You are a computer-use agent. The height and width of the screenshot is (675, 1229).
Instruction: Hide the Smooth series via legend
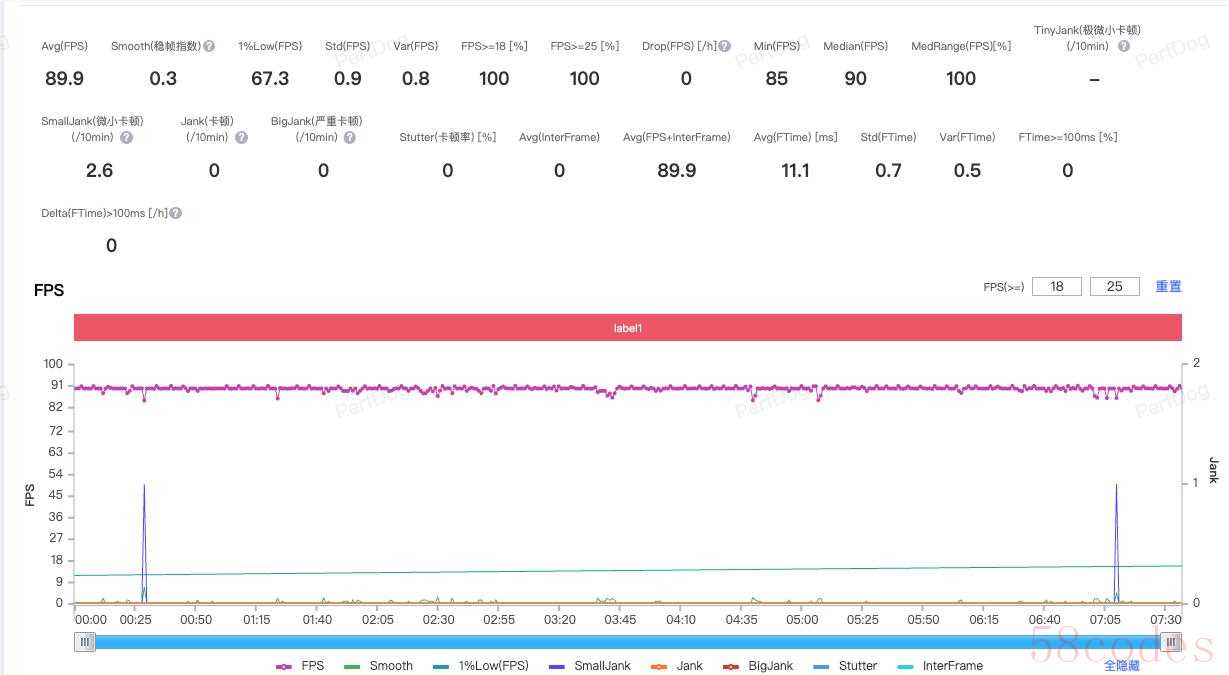[x=378, y=666]
